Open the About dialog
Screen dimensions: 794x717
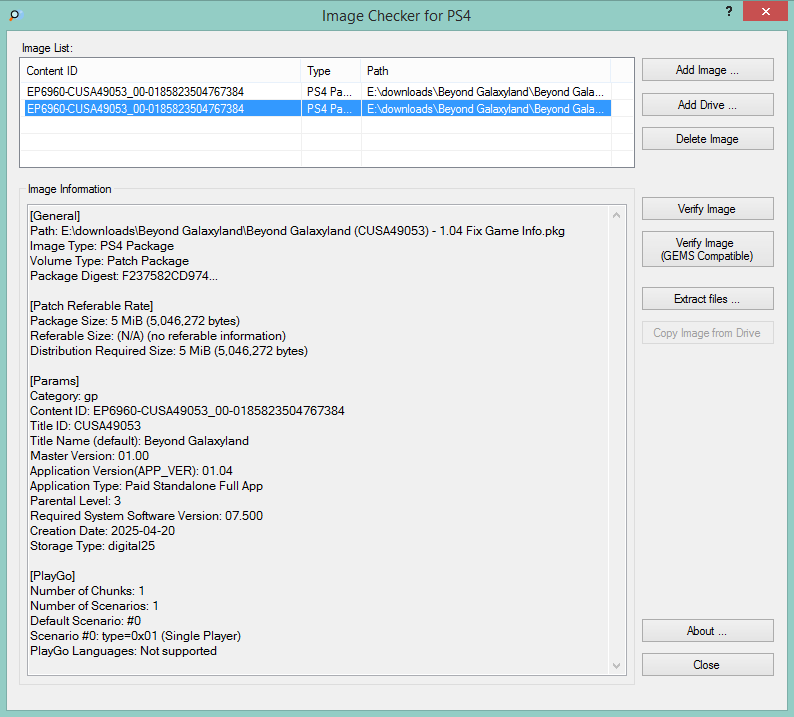click(x=707, y=631)
